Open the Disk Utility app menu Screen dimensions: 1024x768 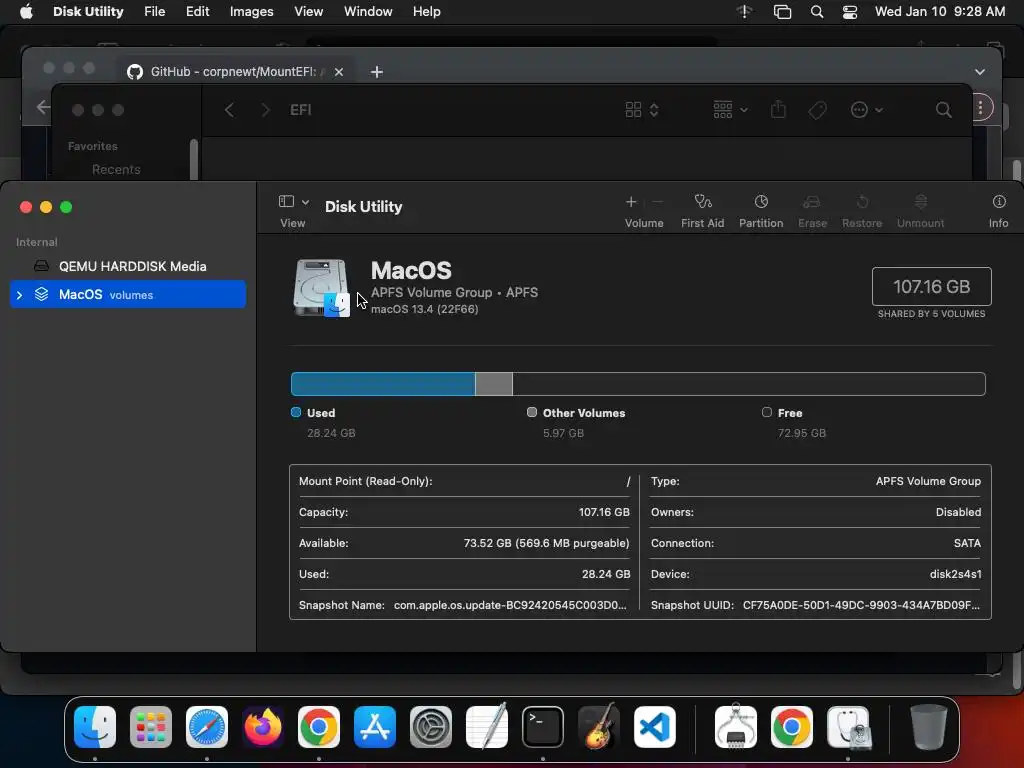(88, 12)
